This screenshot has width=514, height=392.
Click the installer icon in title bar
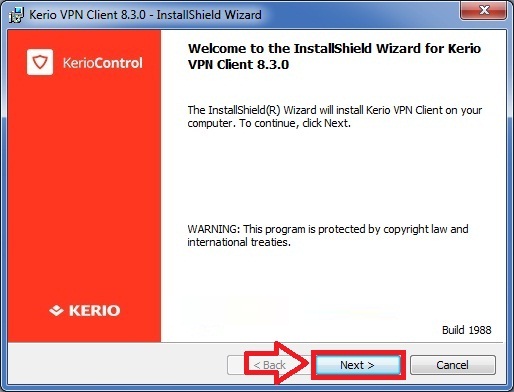tap(16, 15)
